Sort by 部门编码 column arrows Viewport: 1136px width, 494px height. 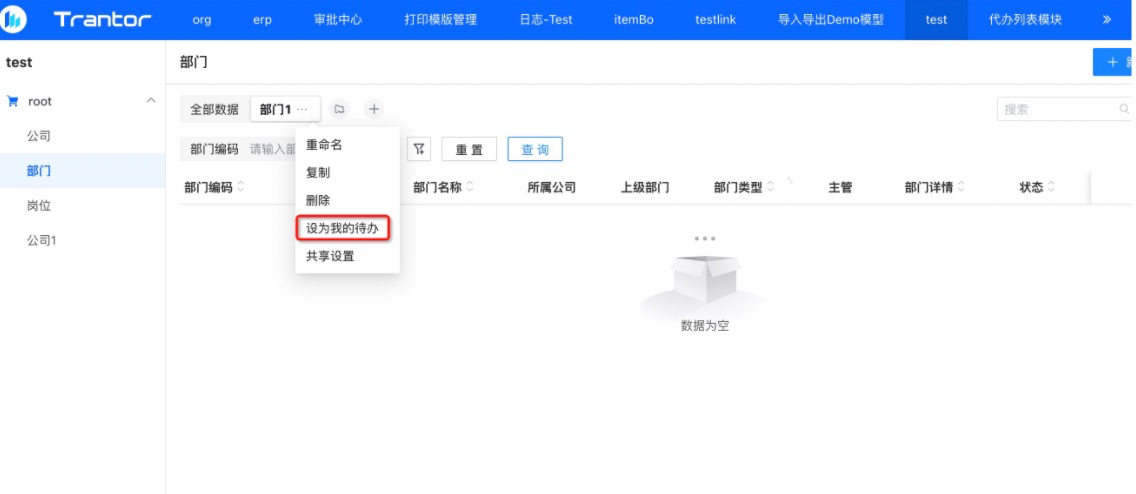point(241,188)
